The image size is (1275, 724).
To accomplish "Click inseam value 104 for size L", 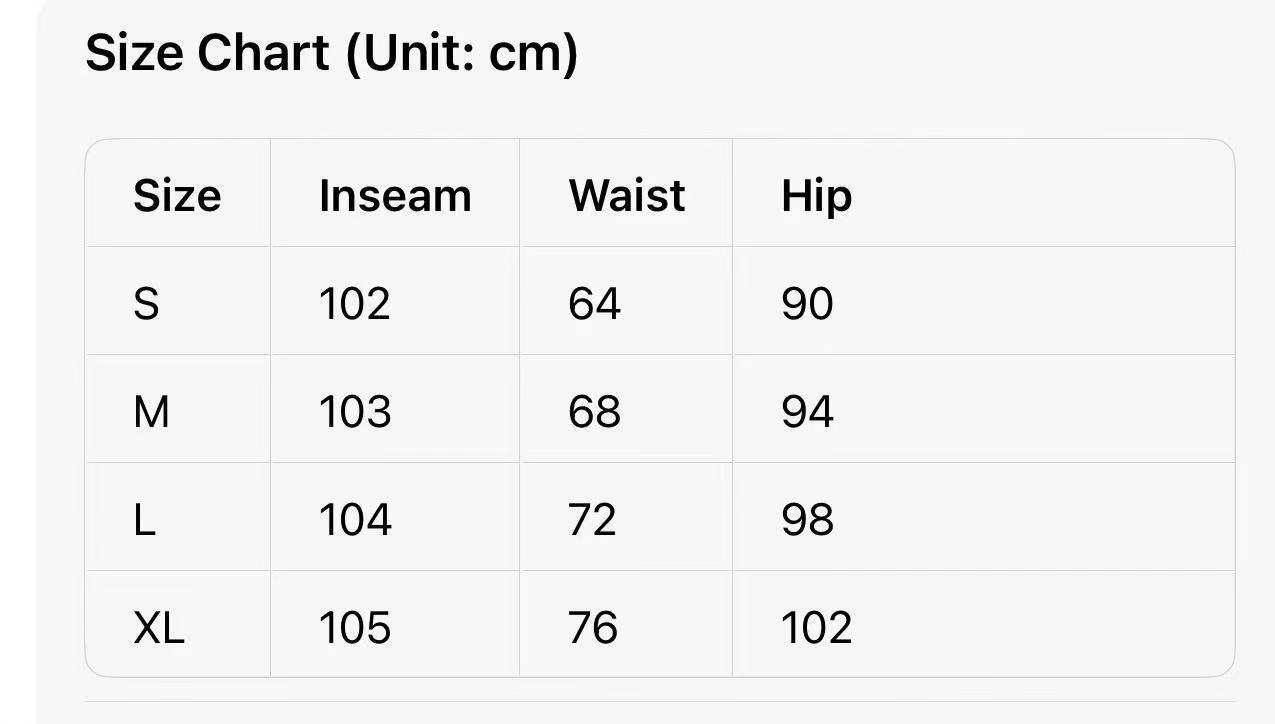I will [354, 519].
